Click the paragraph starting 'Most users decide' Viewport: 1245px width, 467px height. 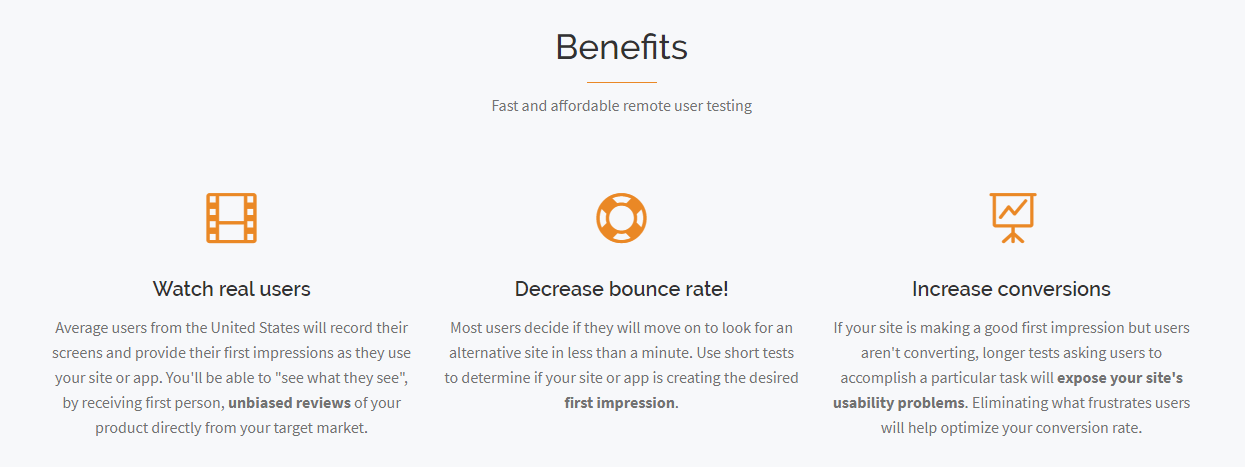[x=621, y=365]
